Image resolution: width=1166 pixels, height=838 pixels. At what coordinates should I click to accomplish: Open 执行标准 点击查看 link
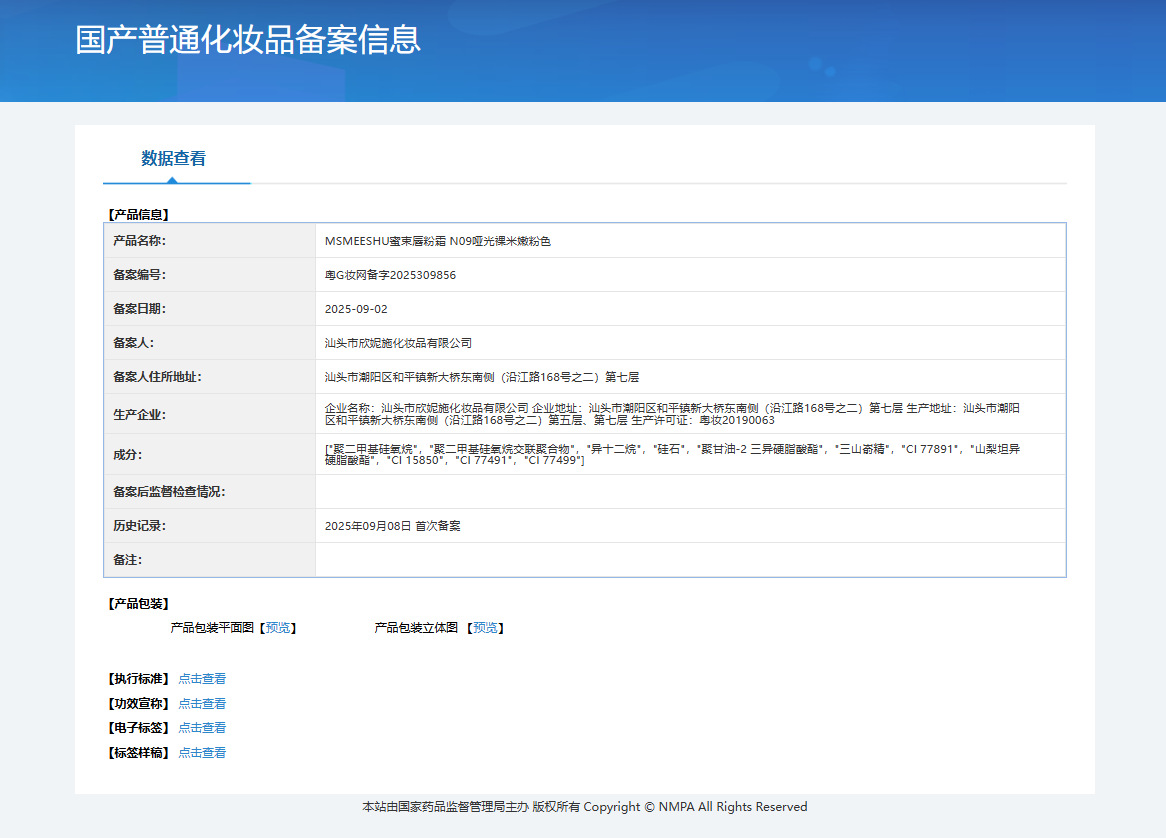202,679
